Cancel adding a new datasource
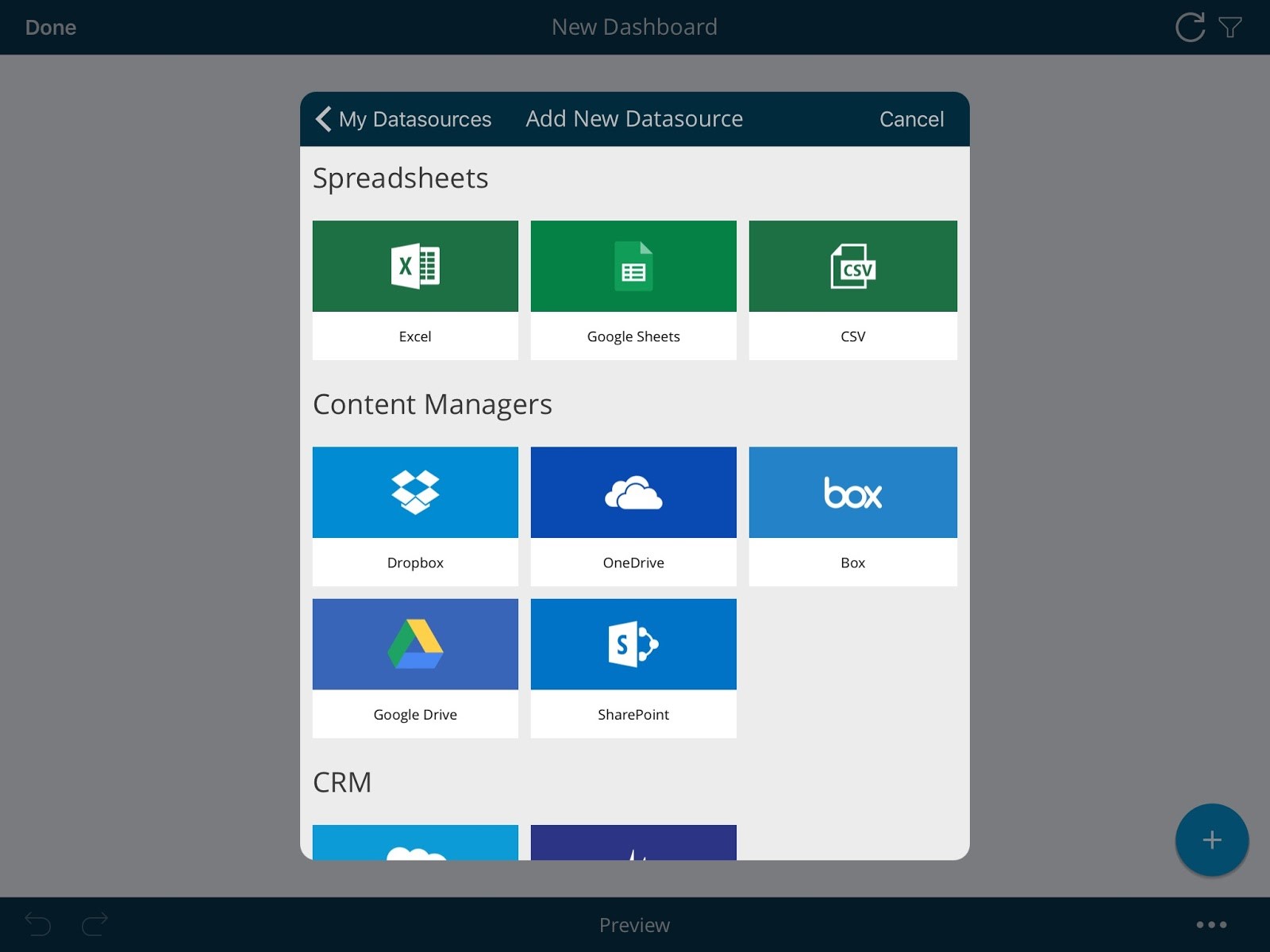 click(911, 119)
